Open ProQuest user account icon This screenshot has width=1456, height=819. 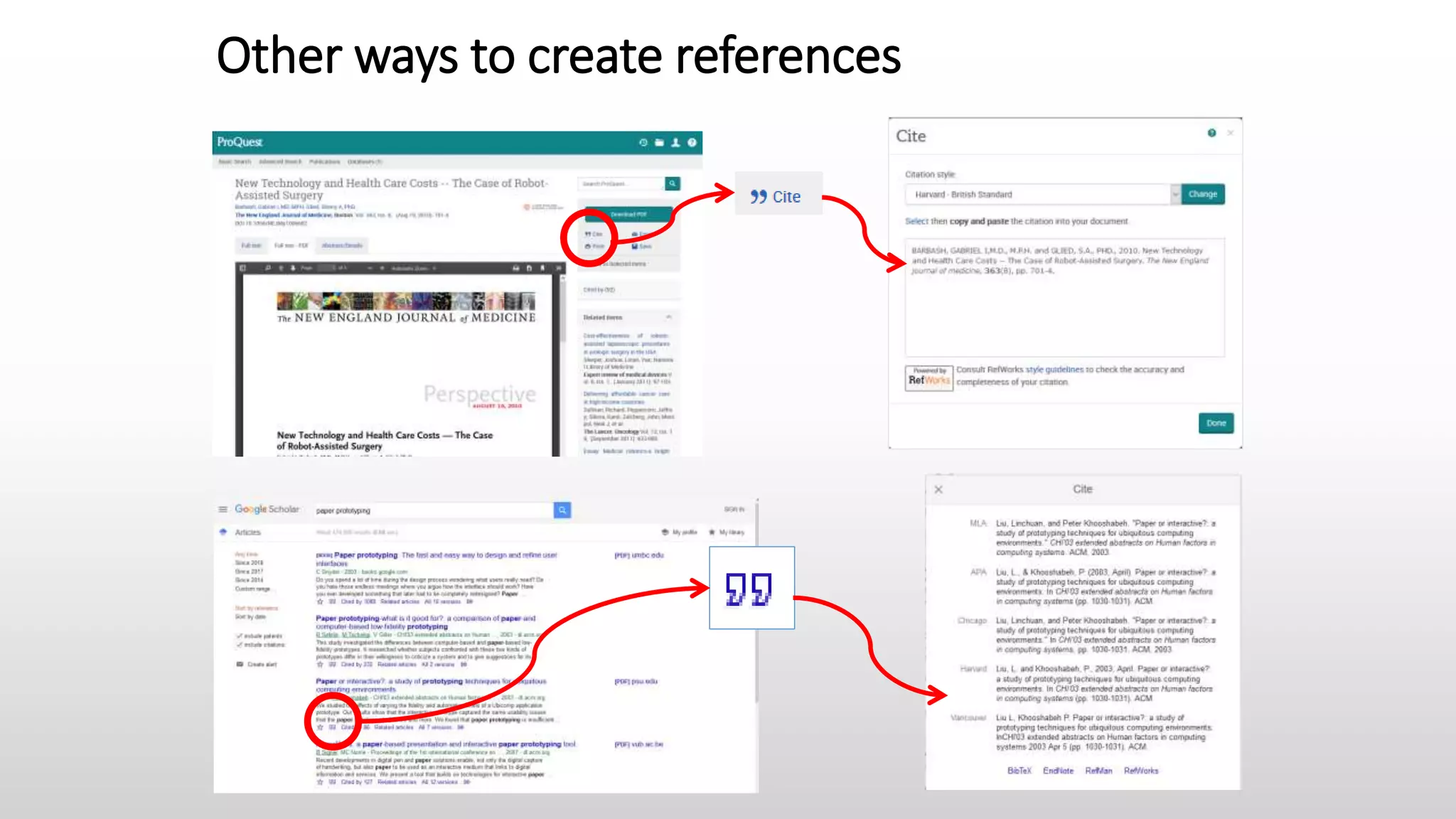pos(675,142)
